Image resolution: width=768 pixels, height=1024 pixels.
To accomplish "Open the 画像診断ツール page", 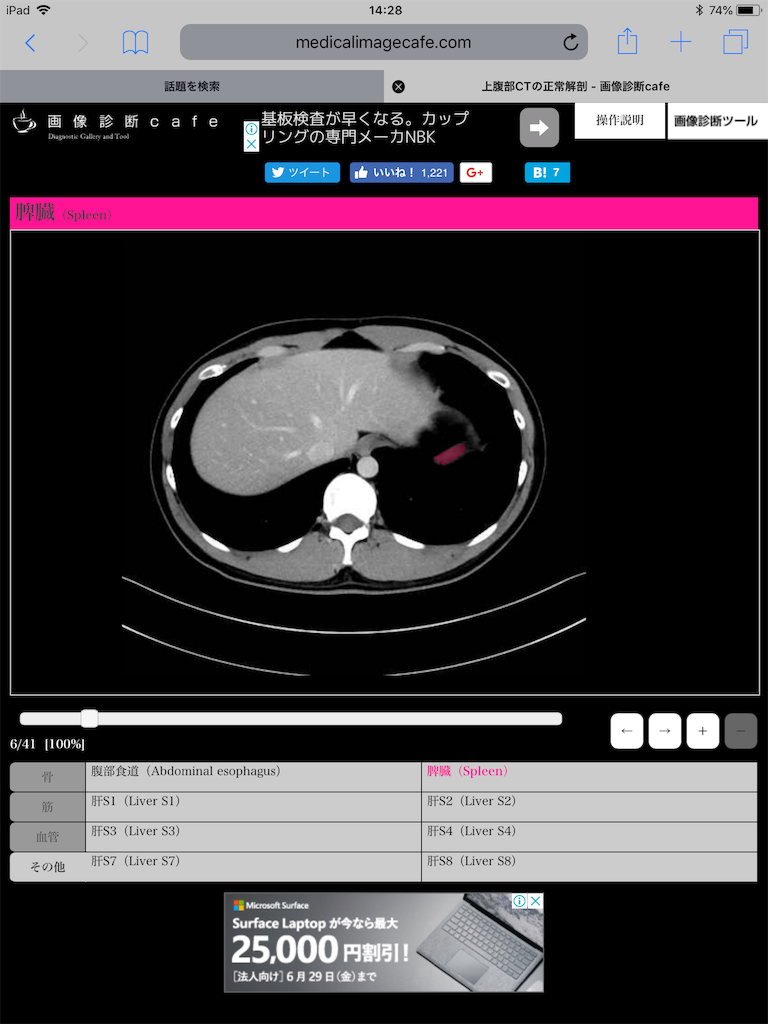I will (716, 121).
